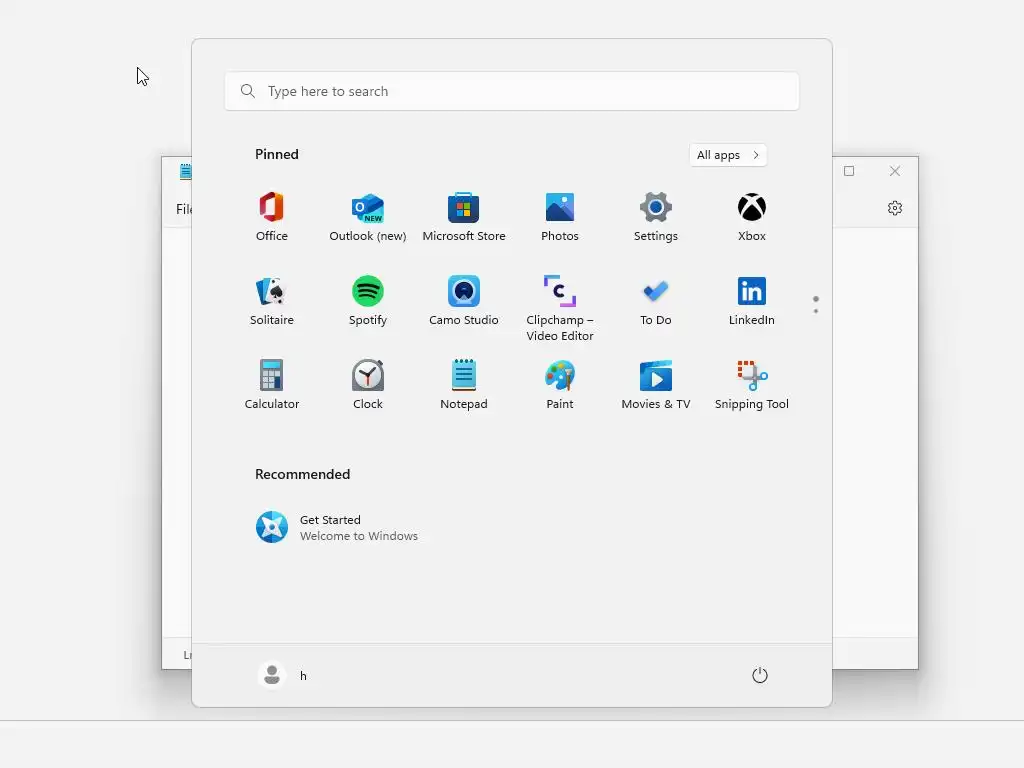Click the power button icon

pos(760,675)
